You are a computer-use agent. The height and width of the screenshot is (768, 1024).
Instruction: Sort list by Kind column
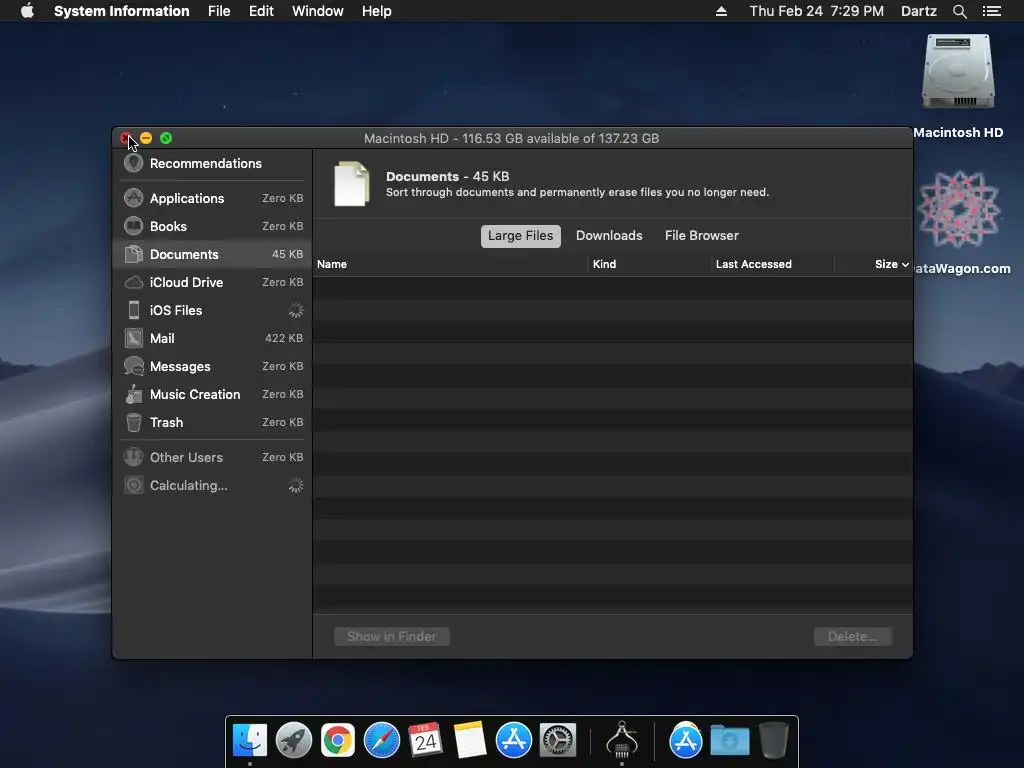coord(649,264)
